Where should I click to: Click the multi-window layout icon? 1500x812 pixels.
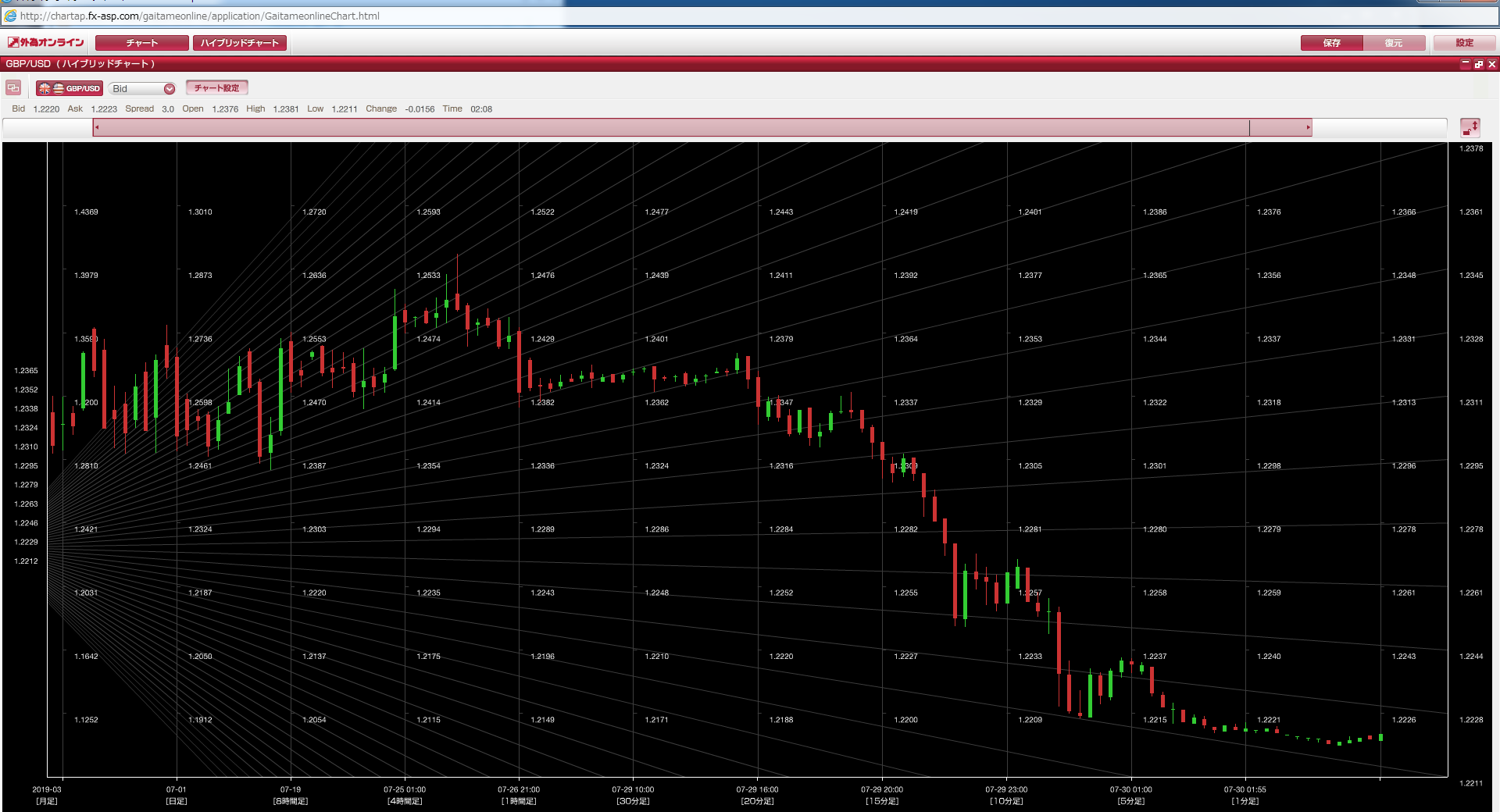[x=13, y=88]
